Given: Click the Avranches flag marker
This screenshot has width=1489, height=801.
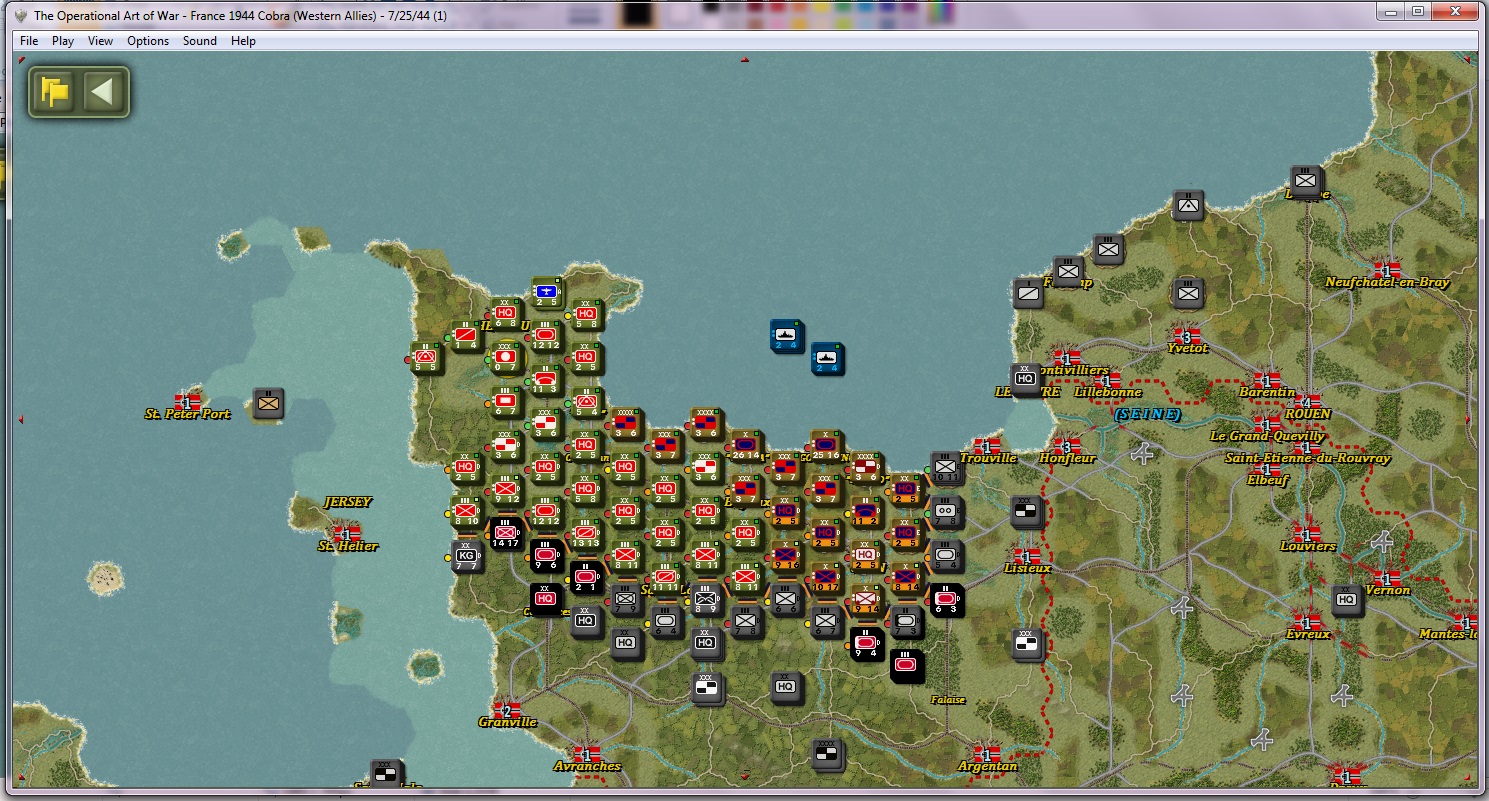Looking at the screenshot, I should coord(587,754).
